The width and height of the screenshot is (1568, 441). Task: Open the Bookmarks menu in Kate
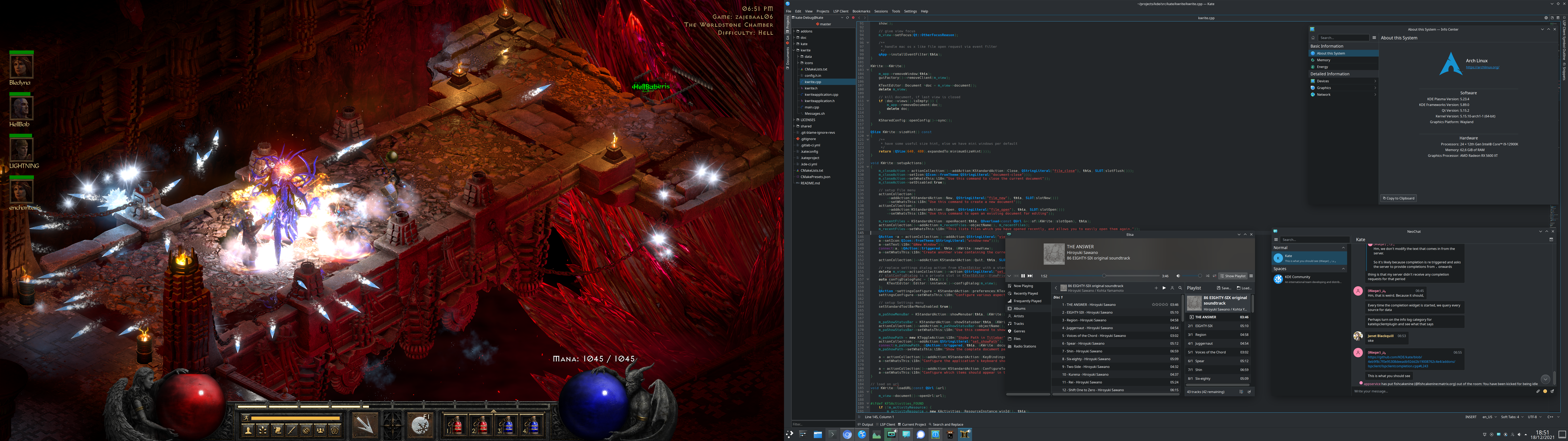click(x=861, y=11)
